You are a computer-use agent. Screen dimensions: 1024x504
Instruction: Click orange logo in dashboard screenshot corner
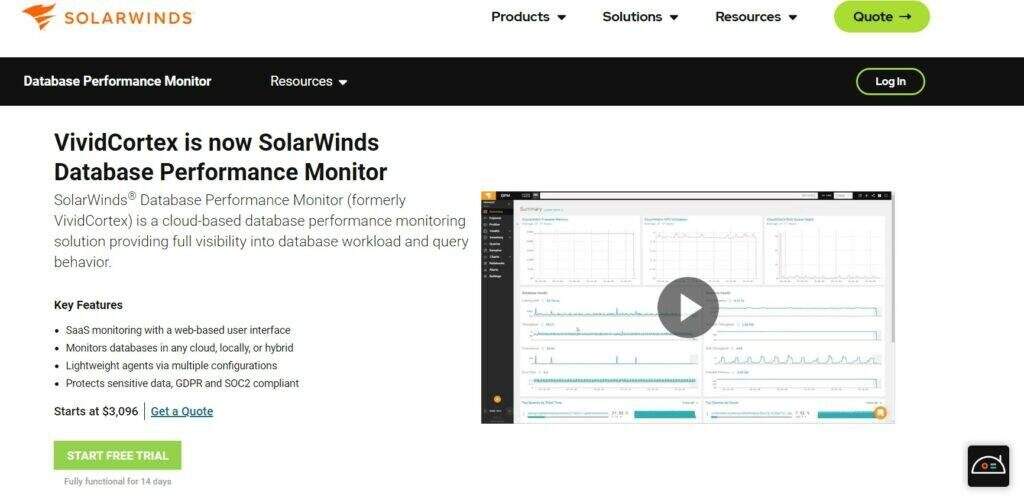(488, 196)
